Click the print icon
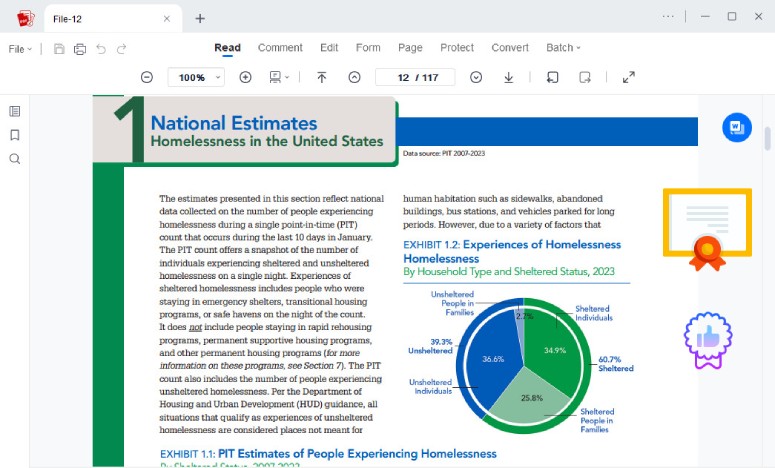The image size is (775, 468). [x=80, y=49]
